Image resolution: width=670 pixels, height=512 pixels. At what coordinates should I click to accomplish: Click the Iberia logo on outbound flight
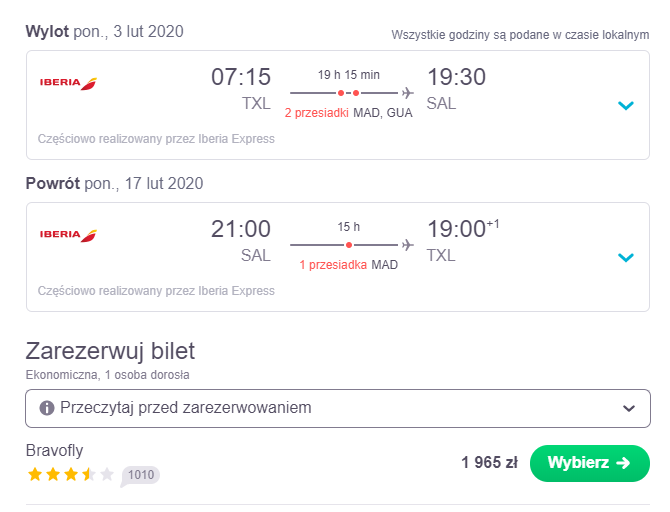pyautogui.click(x=68, y=83)
